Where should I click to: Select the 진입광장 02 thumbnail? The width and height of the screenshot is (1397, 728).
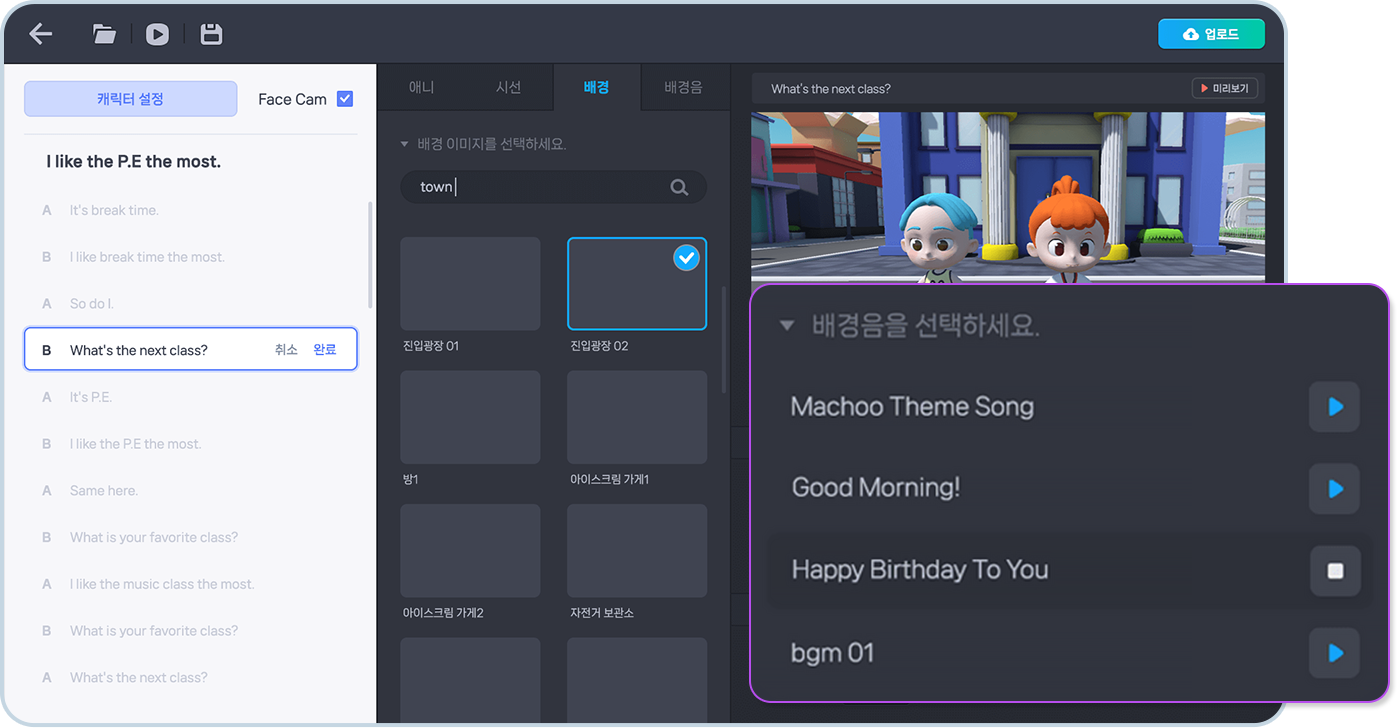637,284
